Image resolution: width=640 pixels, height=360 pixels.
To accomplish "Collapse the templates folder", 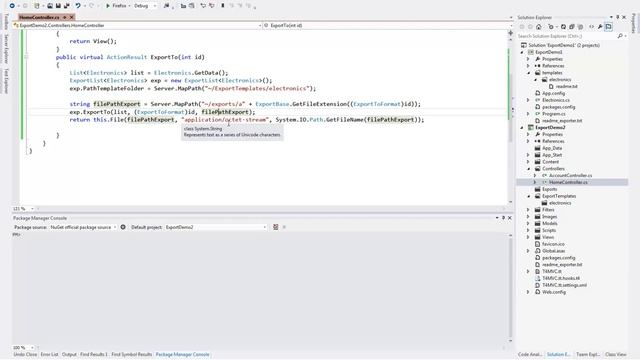I will pos(529,73).
